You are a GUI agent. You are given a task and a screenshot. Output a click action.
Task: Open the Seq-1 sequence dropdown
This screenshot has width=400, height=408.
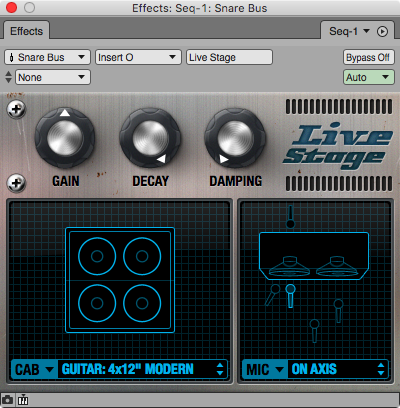tap(349, 31)
